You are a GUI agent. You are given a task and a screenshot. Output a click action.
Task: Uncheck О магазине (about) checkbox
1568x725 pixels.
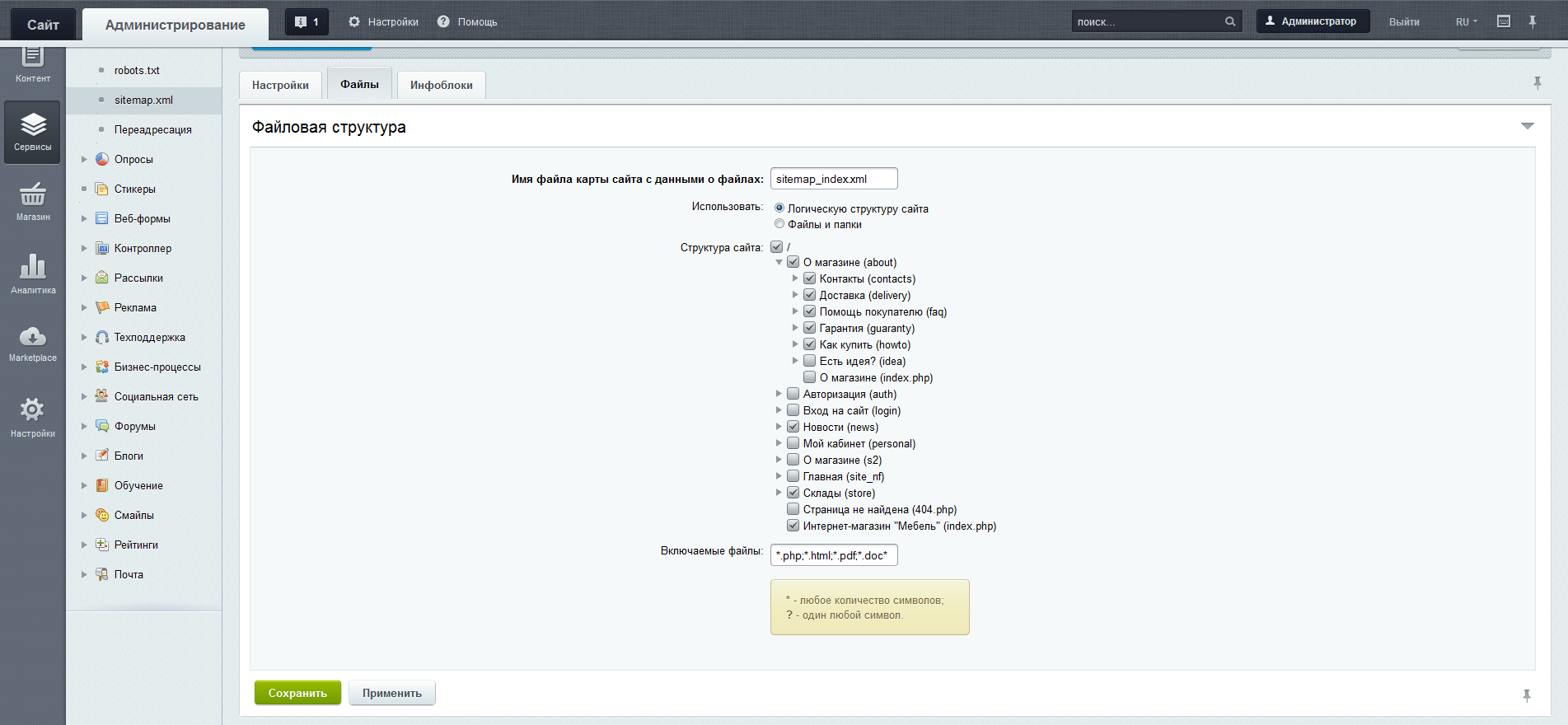point(793,262)
